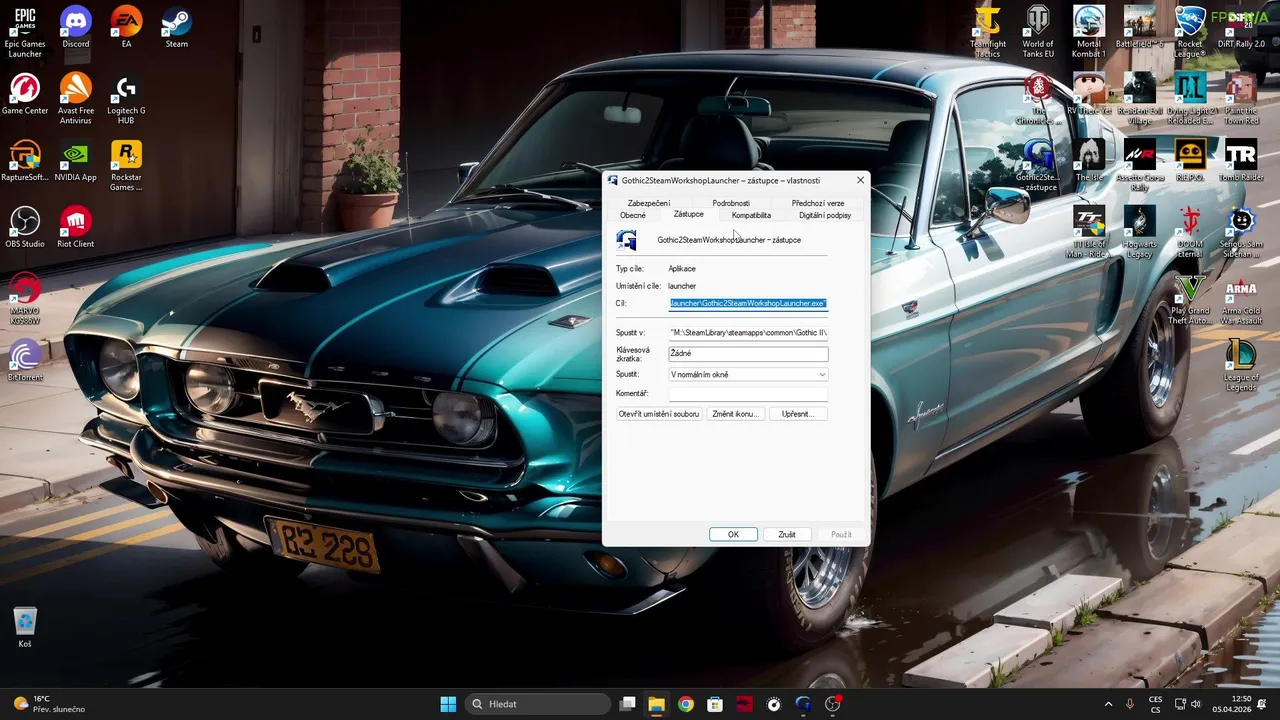Click the Změnit ikonu button
Image resolution: width=1280 pixels, height=720 pixels.
735,414
